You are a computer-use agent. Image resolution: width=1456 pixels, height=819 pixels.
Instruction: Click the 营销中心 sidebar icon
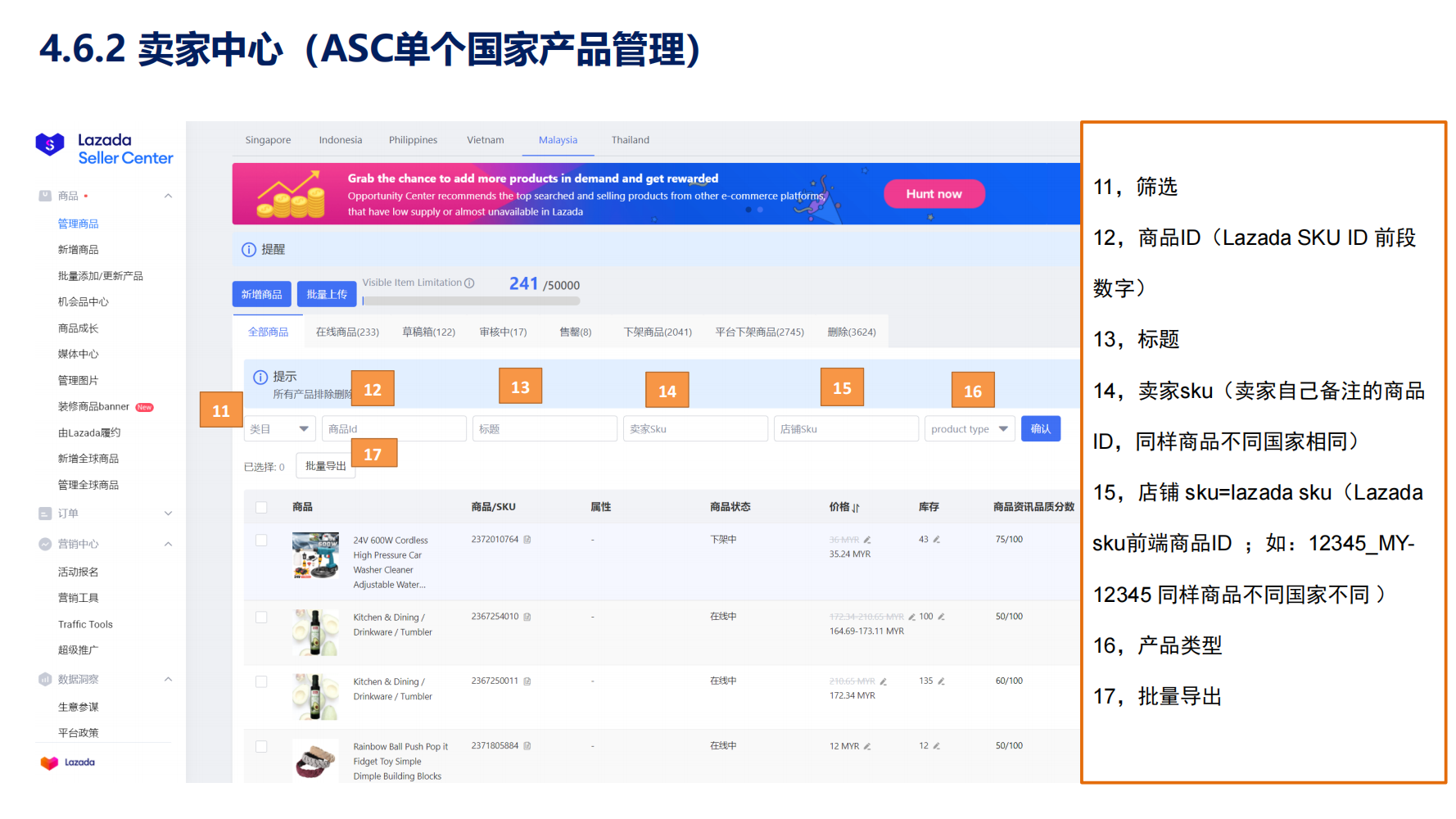click(45, 544)
